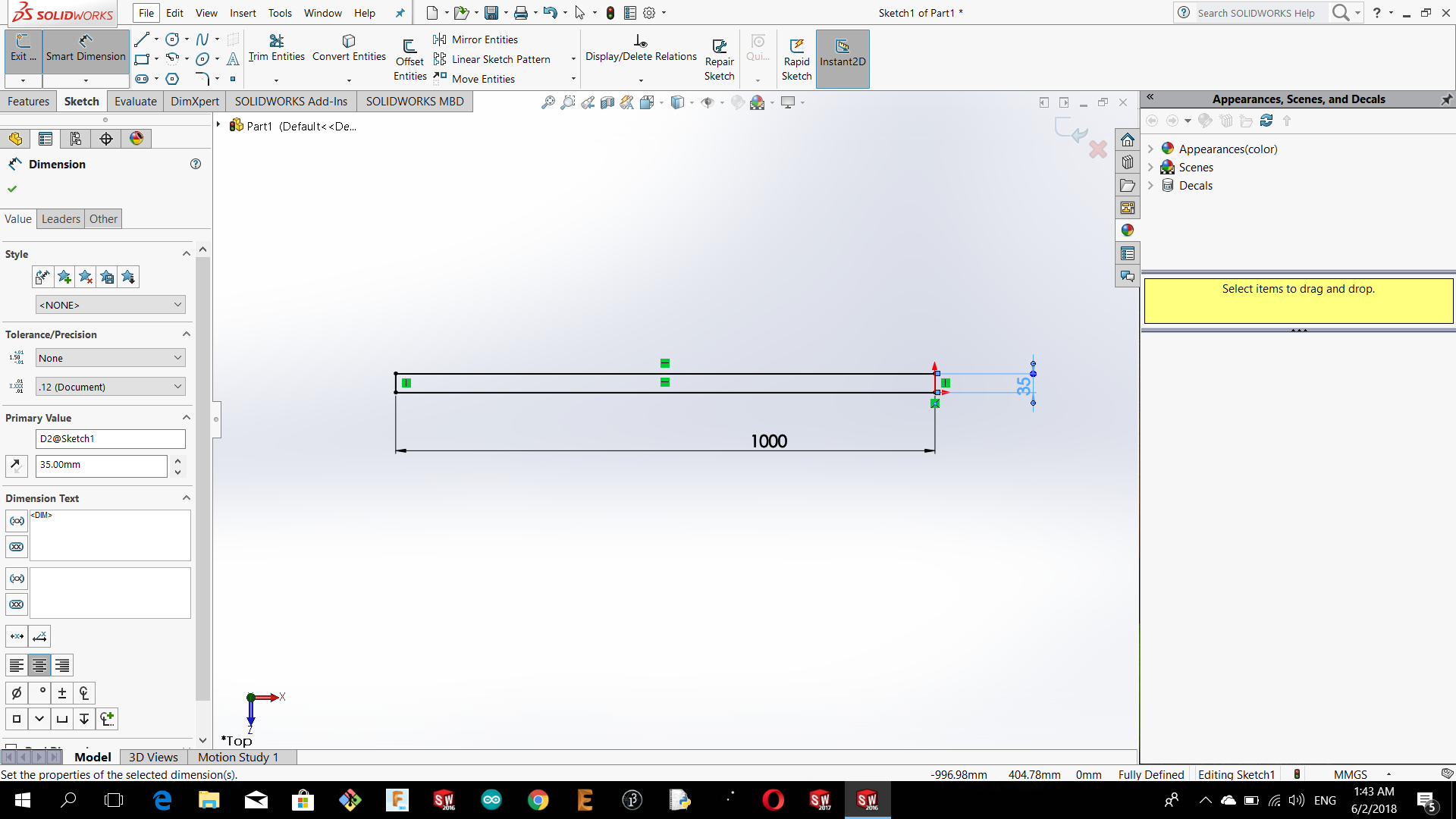Toggle the Smart Dimension tool off
This screenshot has height=819, width=1456.
click(x=86, y=50)
